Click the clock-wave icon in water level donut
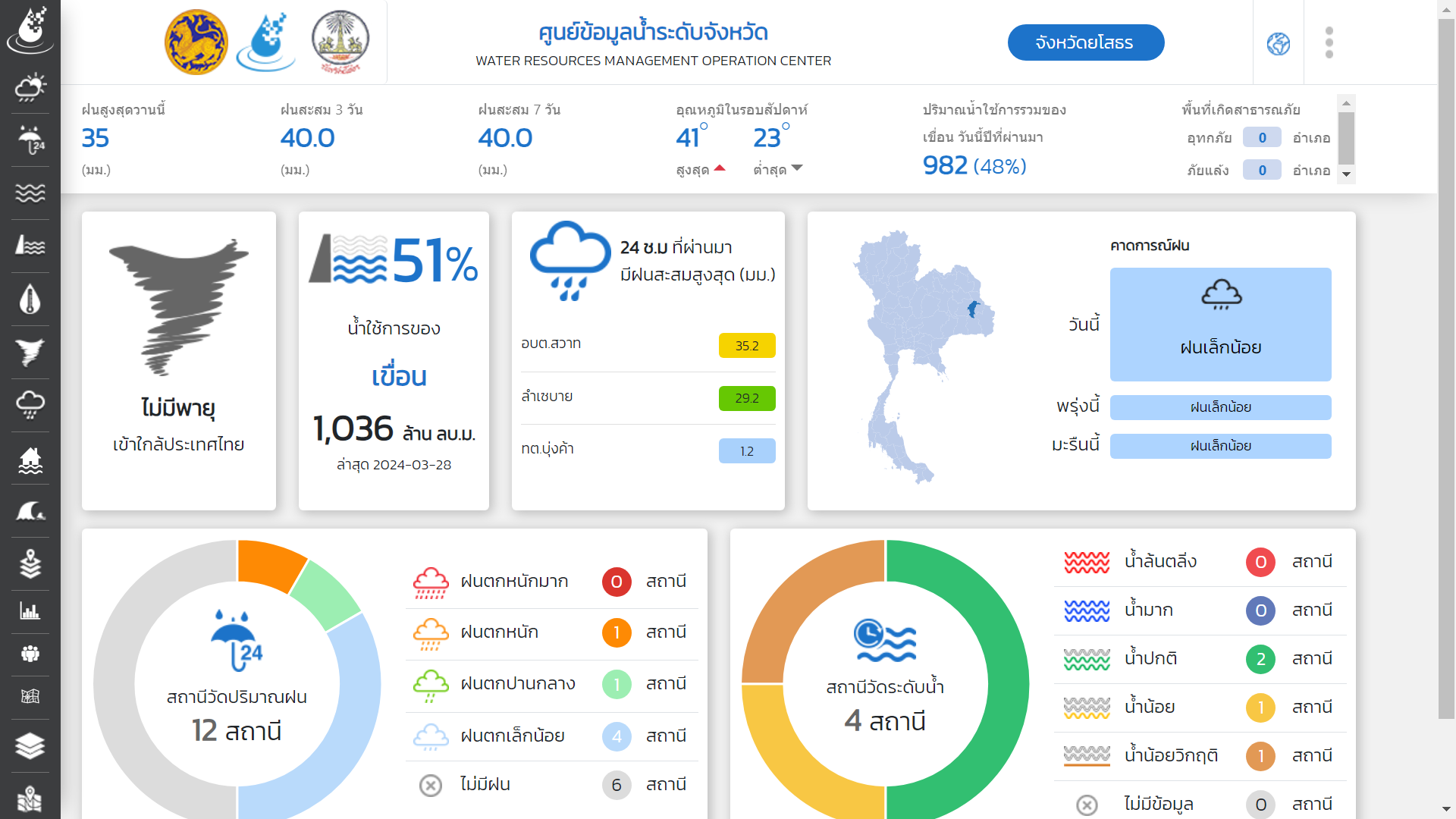This screenshot has width=1456, height=819. point(885,641)
